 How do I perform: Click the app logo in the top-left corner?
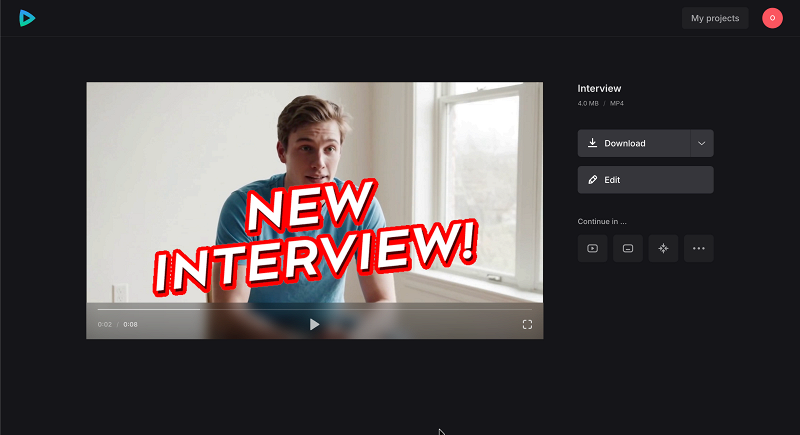coord(27,18)
